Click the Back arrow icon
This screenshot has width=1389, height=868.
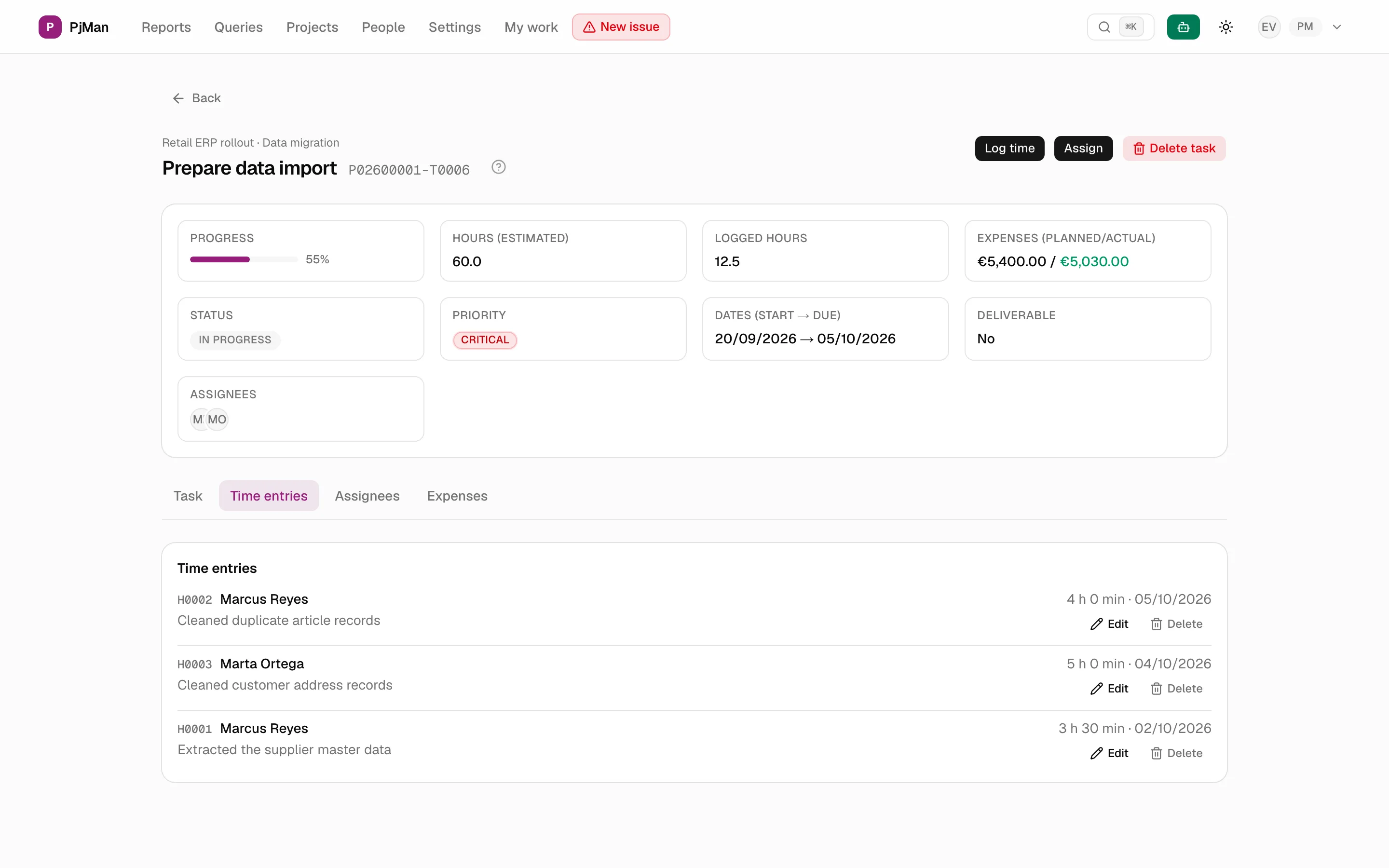178,98
